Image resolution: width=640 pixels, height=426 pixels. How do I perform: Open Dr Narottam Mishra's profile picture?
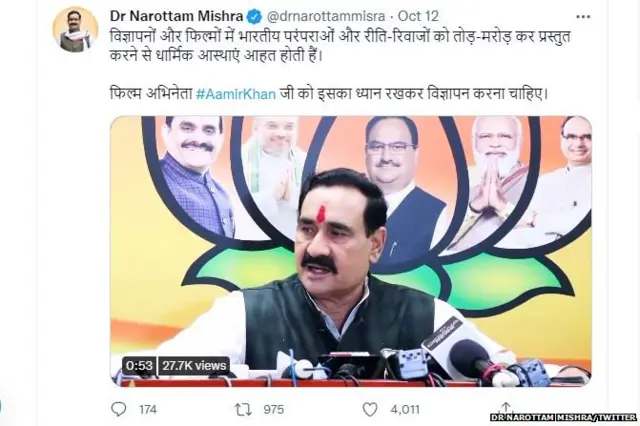click(x=75, y=29)
